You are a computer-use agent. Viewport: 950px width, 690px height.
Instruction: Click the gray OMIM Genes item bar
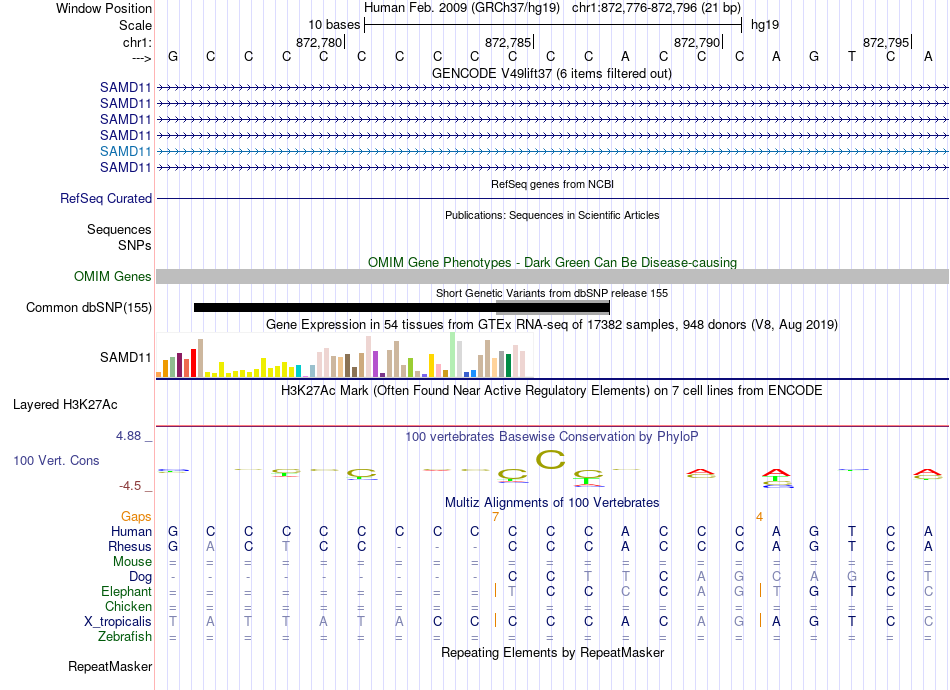[x=552, y=276]
